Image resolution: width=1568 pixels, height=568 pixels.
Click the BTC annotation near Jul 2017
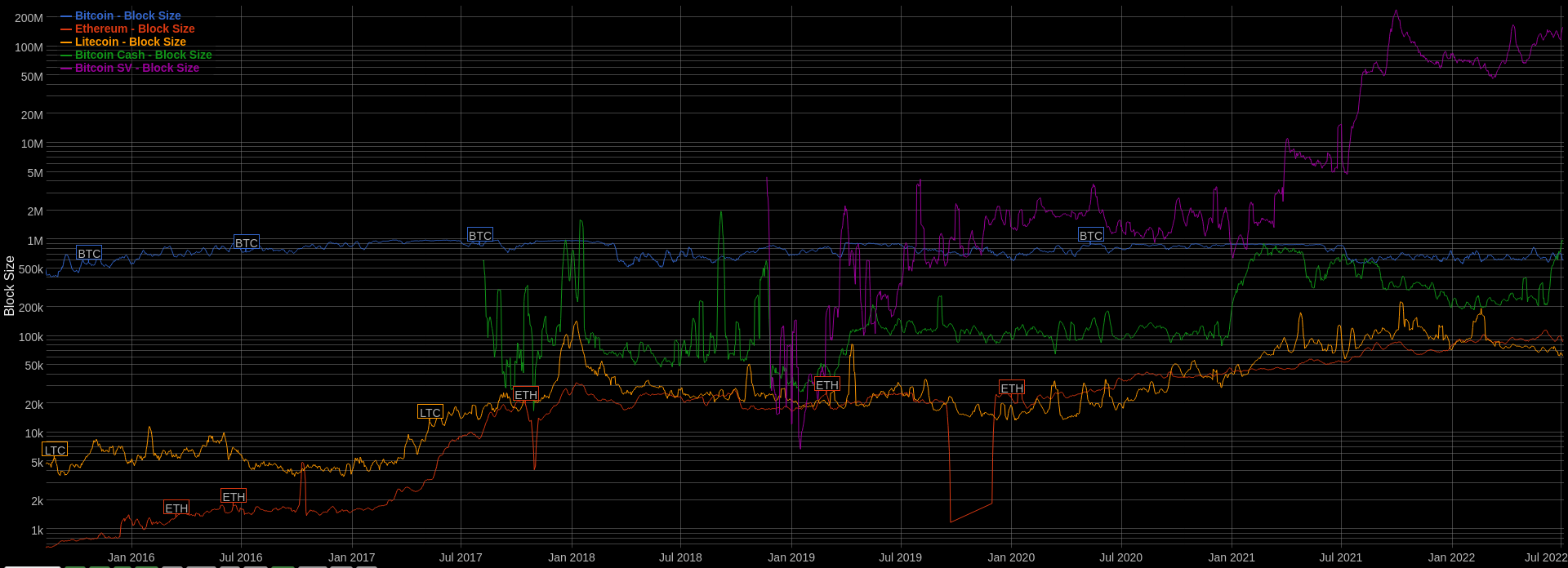[x=480, y=235]
